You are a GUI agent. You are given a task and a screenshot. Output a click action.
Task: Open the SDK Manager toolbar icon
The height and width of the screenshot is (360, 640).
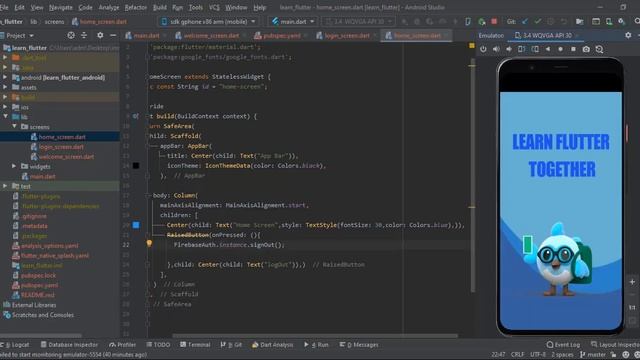coord(622,21)
